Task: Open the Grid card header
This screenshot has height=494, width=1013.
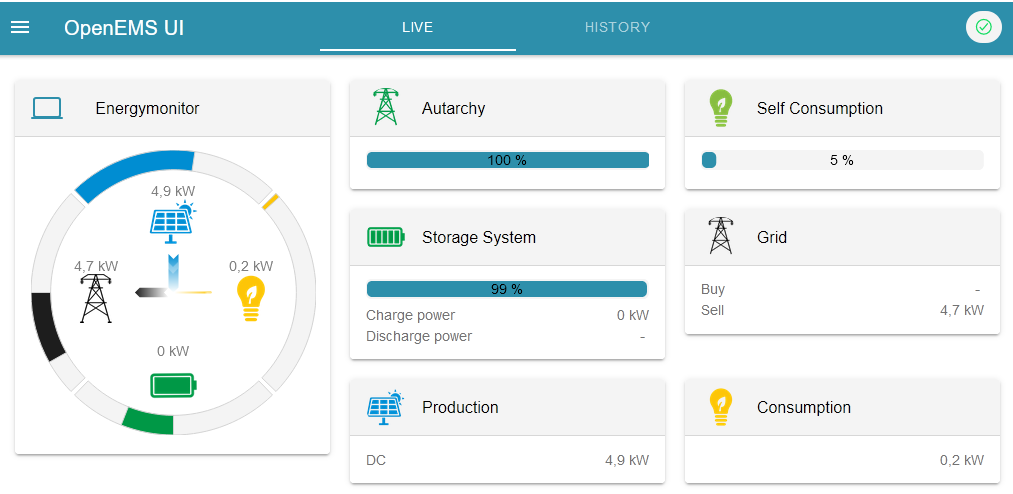Action: point(842,237)
